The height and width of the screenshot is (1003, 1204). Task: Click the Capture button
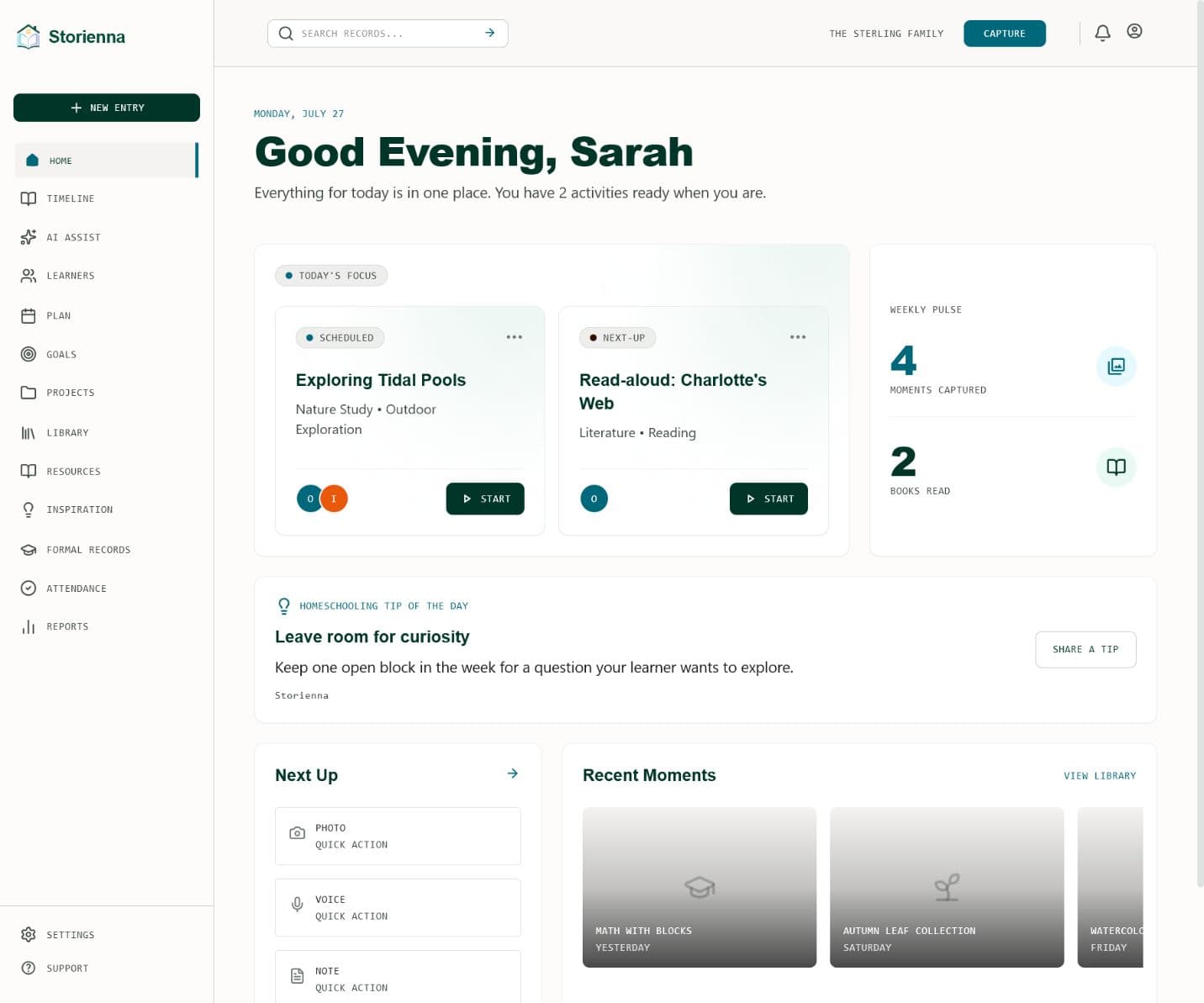[x=1005, y=34]
